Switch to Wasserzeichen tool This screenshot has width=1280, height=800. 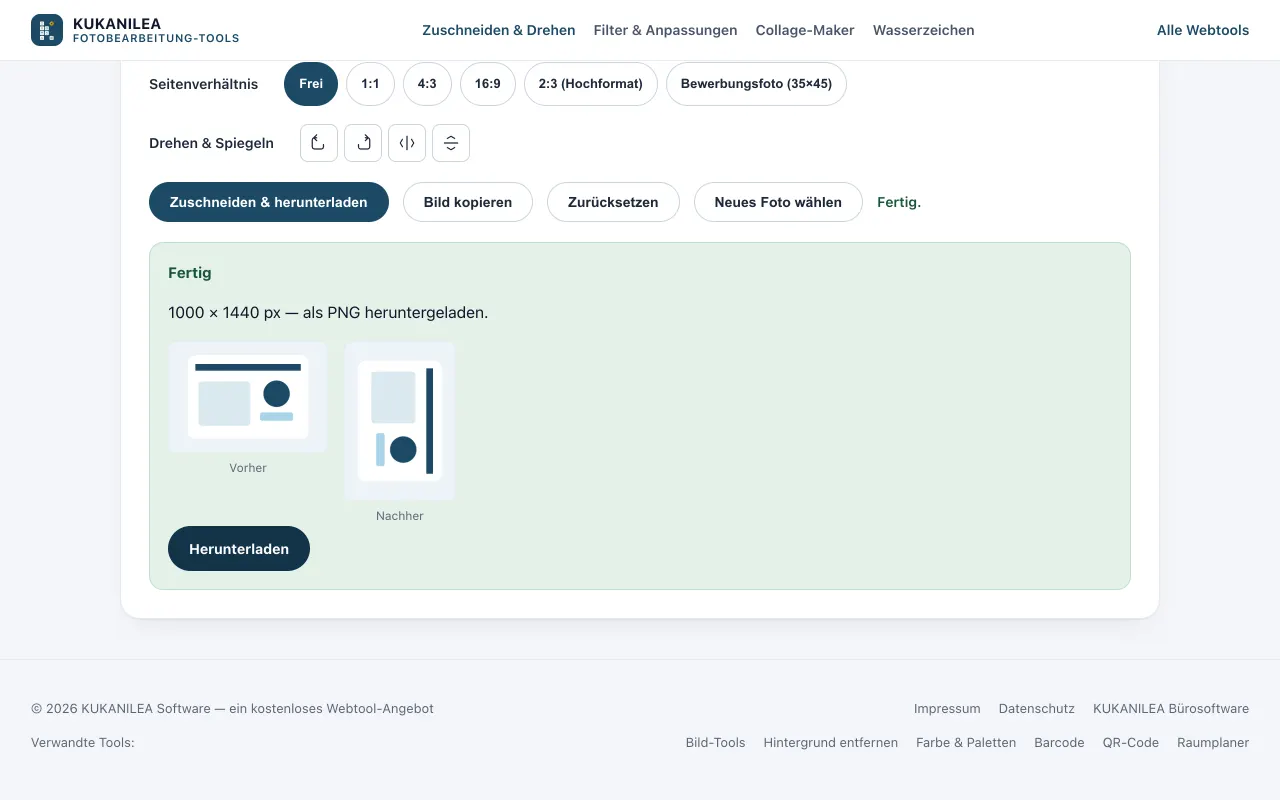[x=924, y=30]
